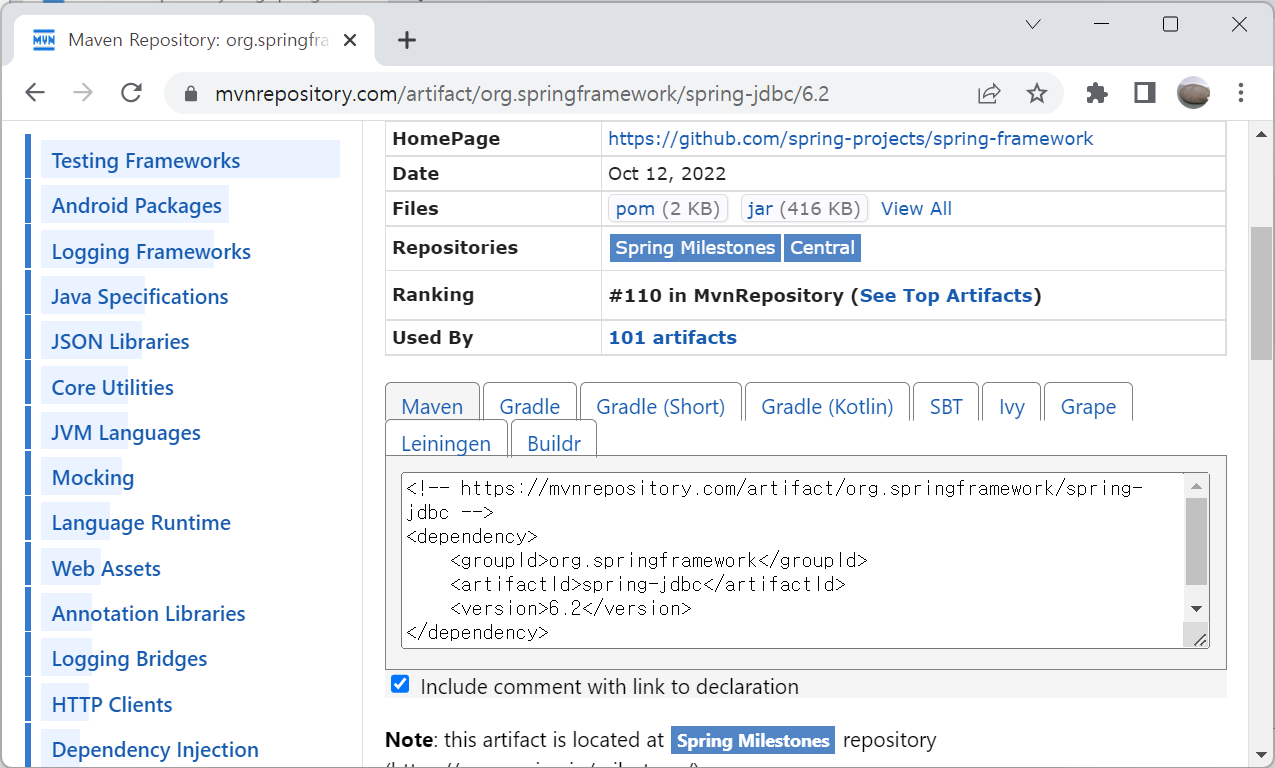Open the profile avatar menu
Viewport: 1275px width, 768px height.
[1193, 93]
